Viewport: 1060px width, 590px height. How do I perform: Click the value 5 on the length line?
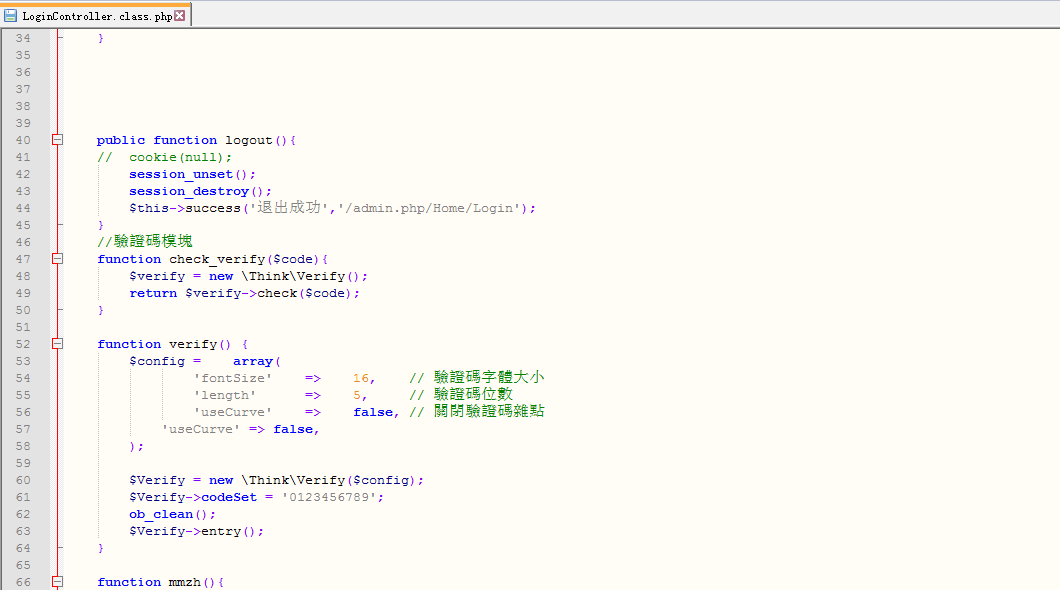[x=357, y=395]
